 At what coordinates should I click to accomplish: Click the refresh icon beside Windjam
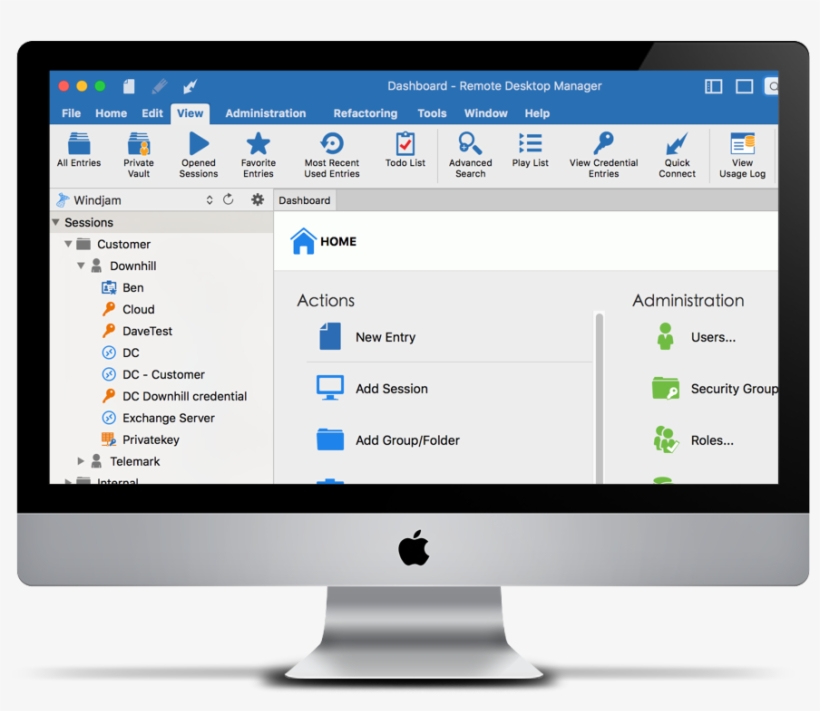[x=228, y=200]
